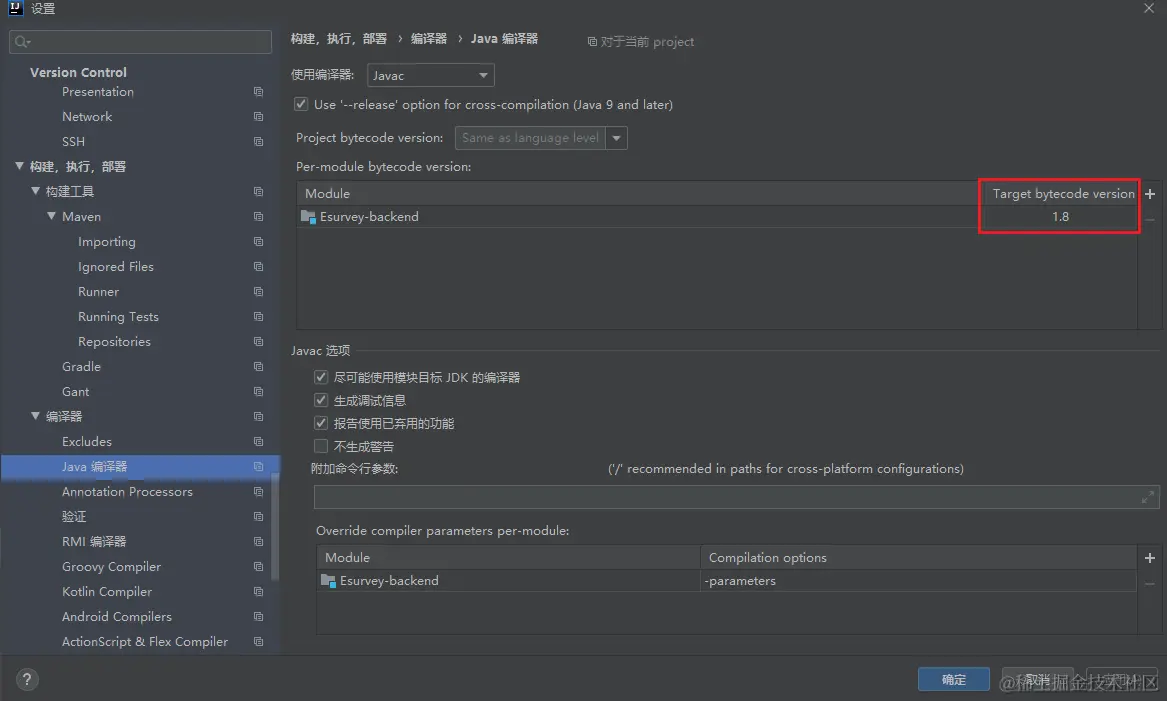Select the Java 编译器 settings page
The height and width of the screenshot is (701, 1167).
click(140, 467)
